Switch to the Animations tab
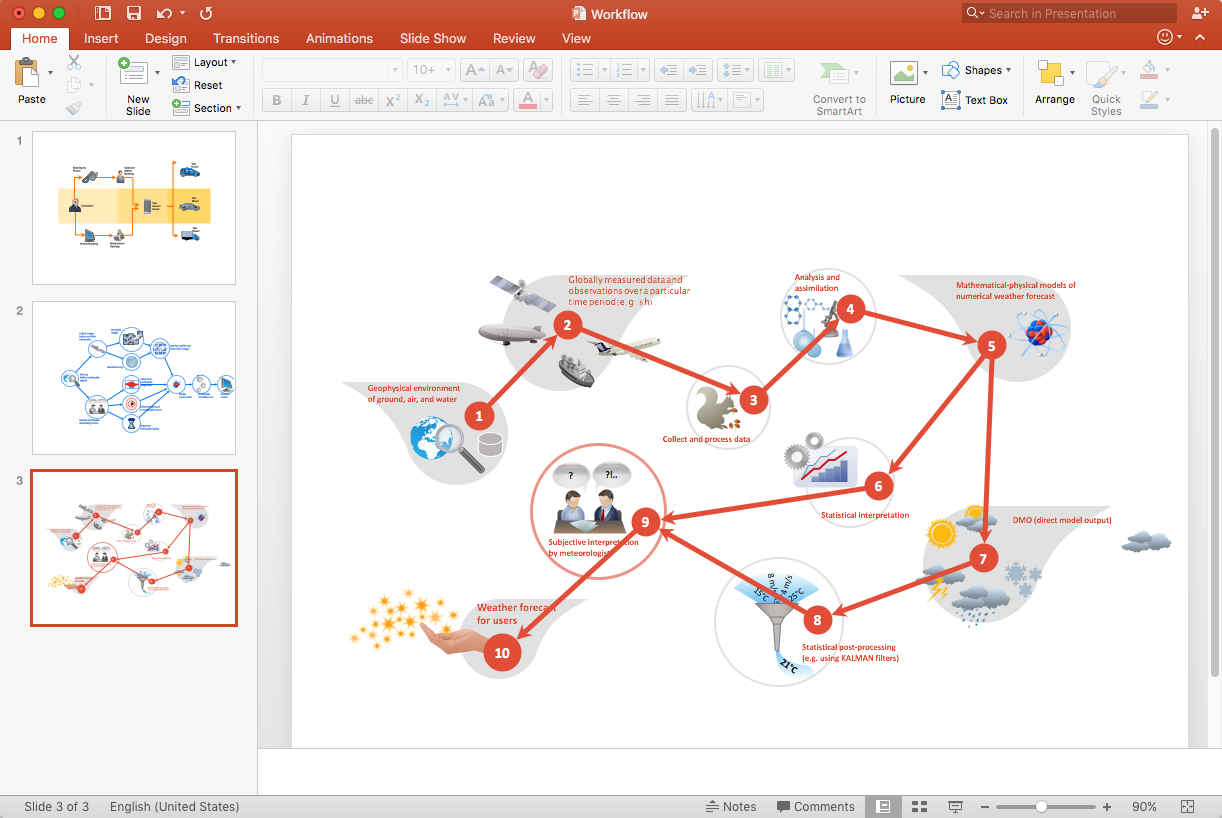Viewport: 1222px width, 818px height. (x=339, y=38)
